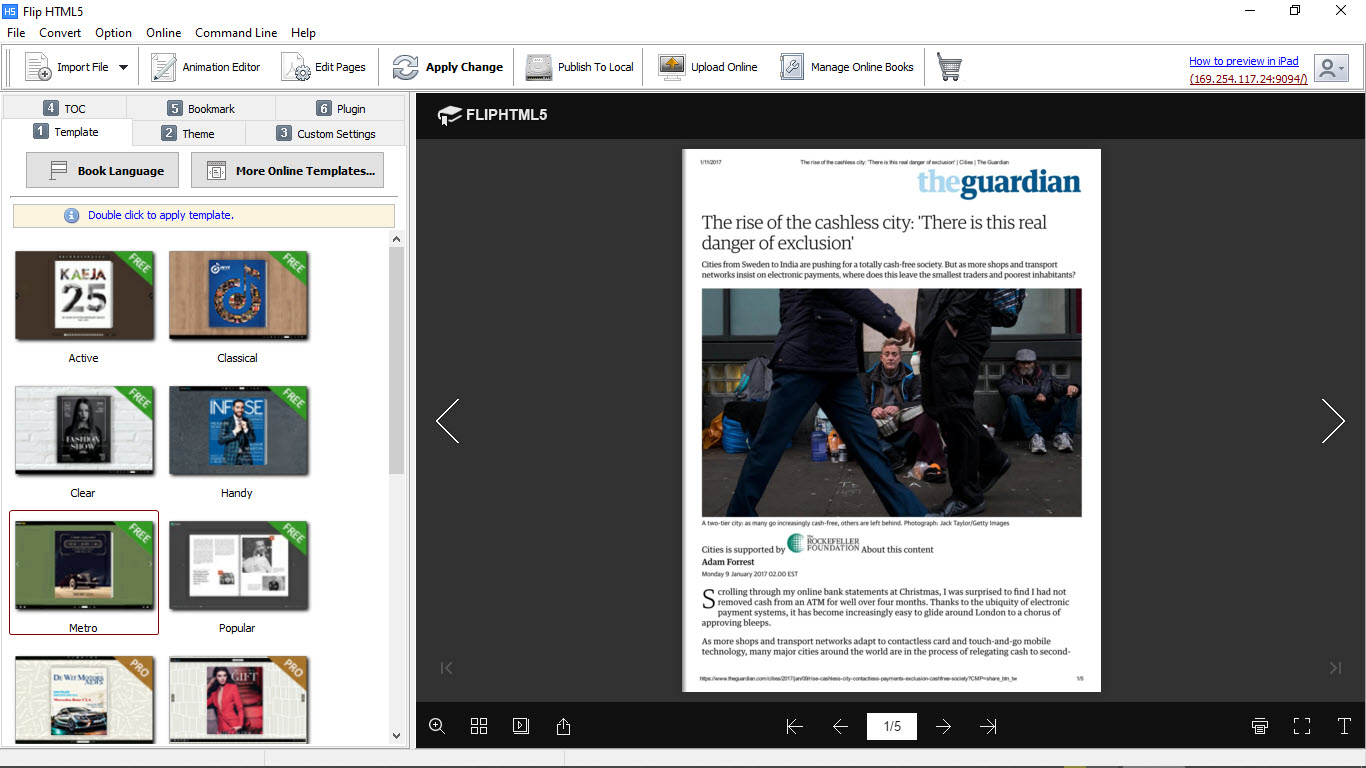Open the Command Line menu

click(x=236, y=33)
